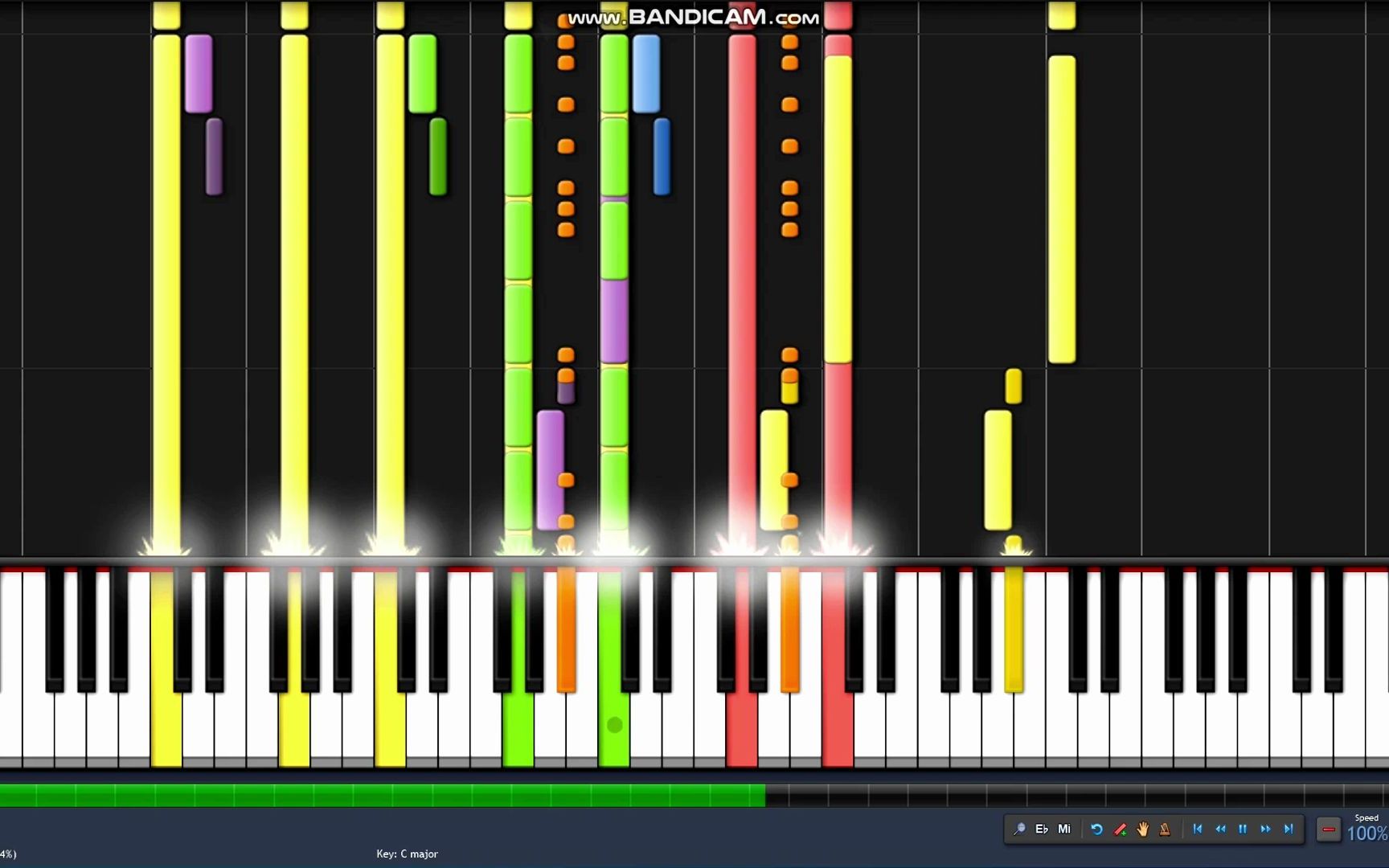Toggle Mi solfège note labels
The image size is (1389, 868).
[x=1064, y=829]
